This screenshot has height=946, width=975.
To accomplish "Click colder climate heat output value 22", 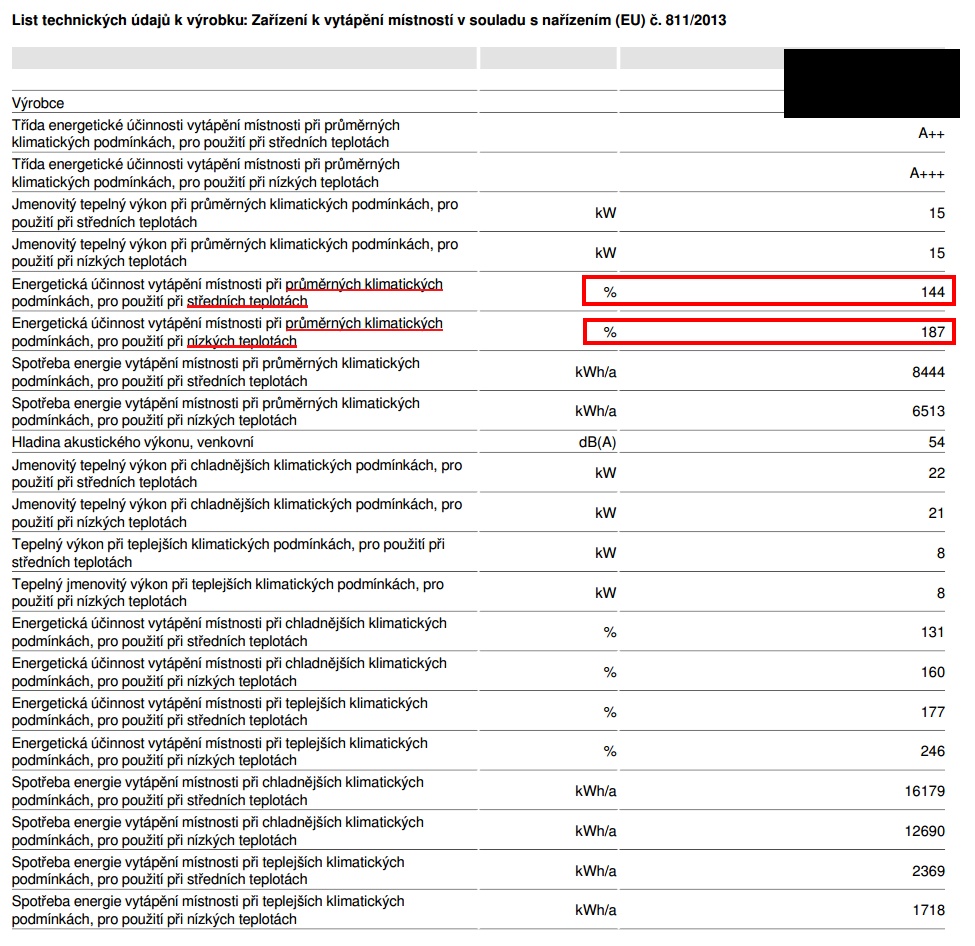I will [936, 473].
